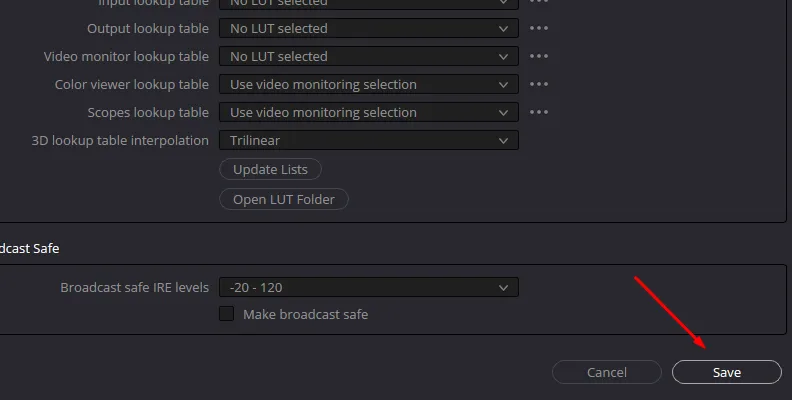Click the Video monitor lookup table label
Viewport: 792px width, 400px height.
[127, 56]
